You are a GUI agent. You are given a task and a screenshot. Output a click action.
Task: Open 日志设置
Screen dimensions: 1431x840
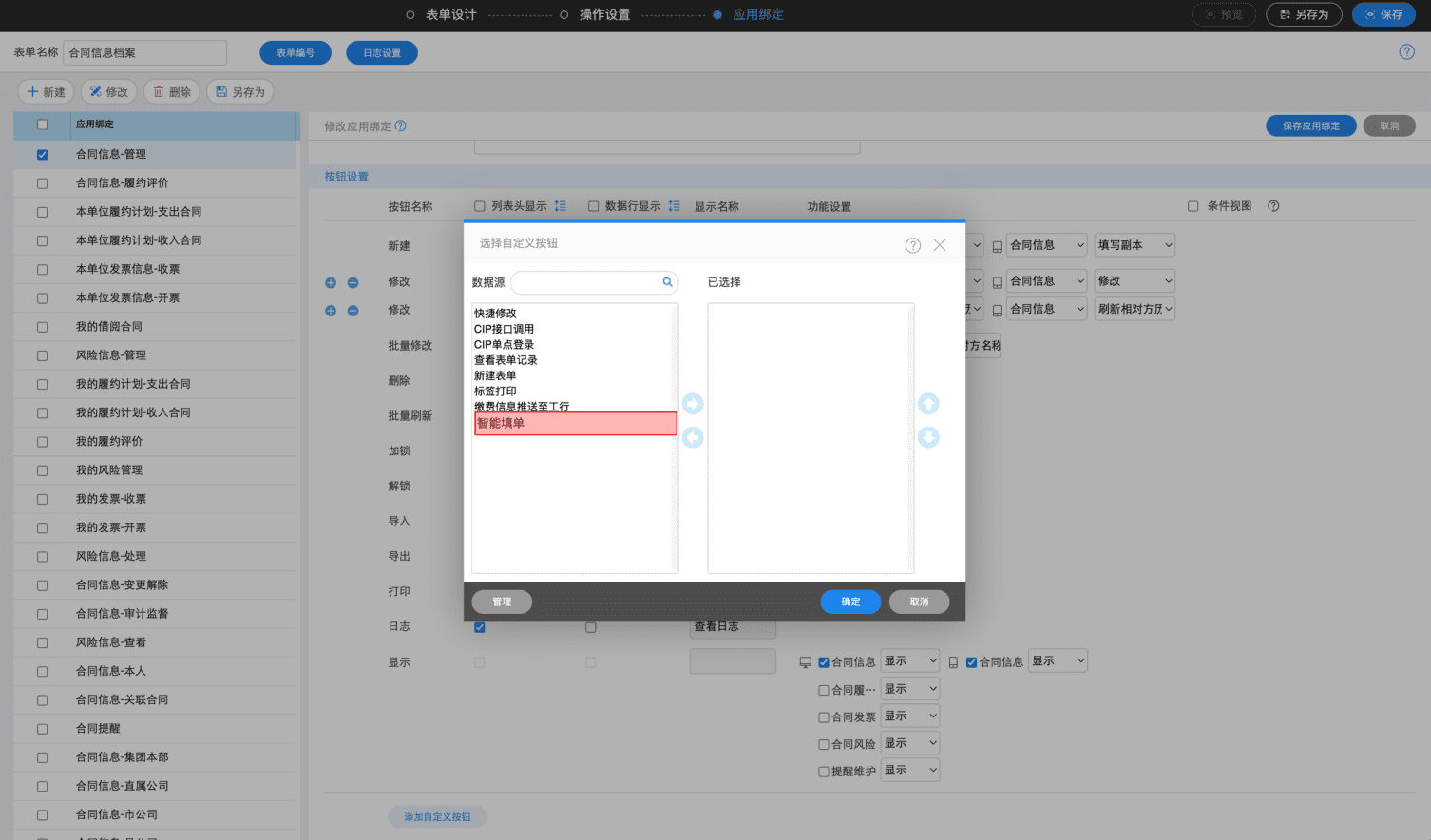(382, 53)
